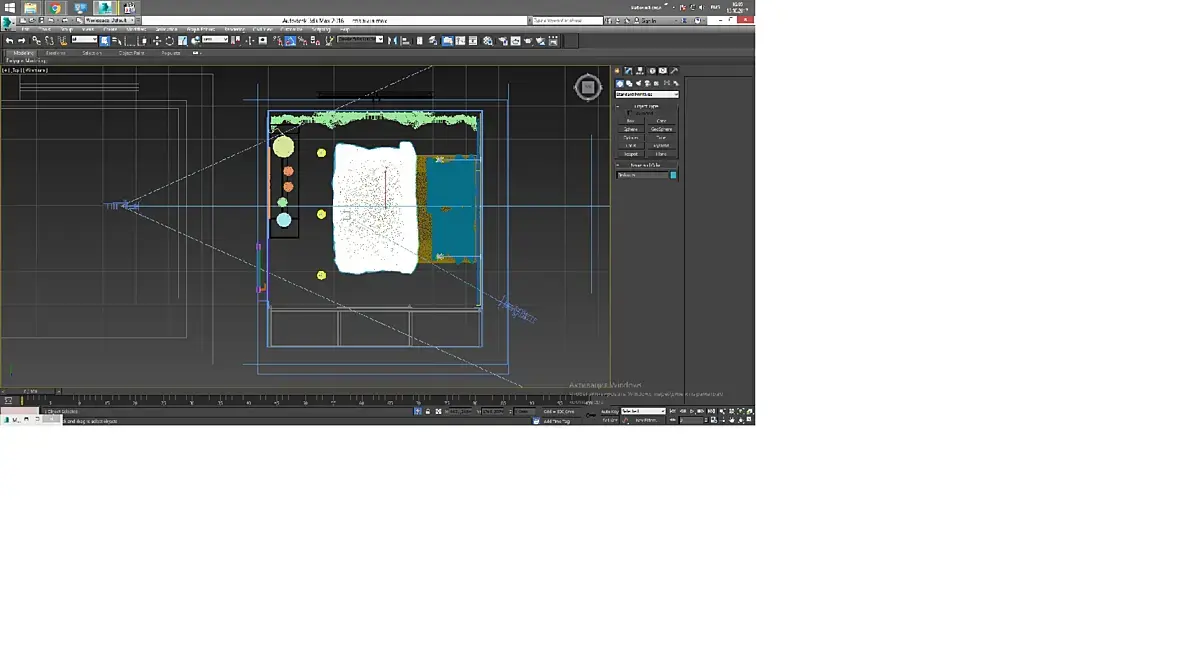
Task: Click Edit Named Selection Sets icon
Action: coord(329,41)
